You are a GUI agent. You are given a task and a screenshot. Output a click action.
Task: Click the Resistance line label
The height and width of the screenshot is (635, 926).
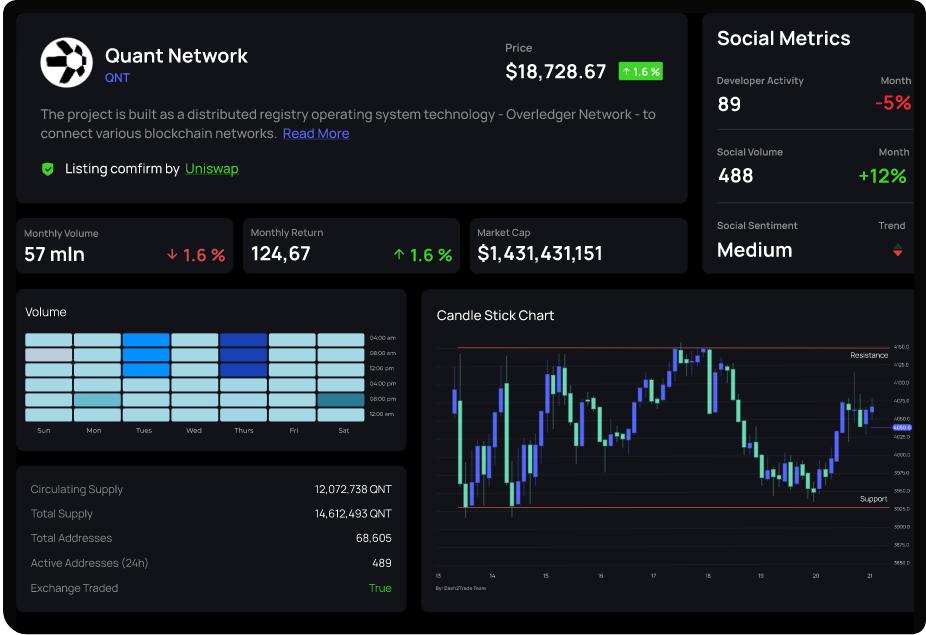[869, 356]
